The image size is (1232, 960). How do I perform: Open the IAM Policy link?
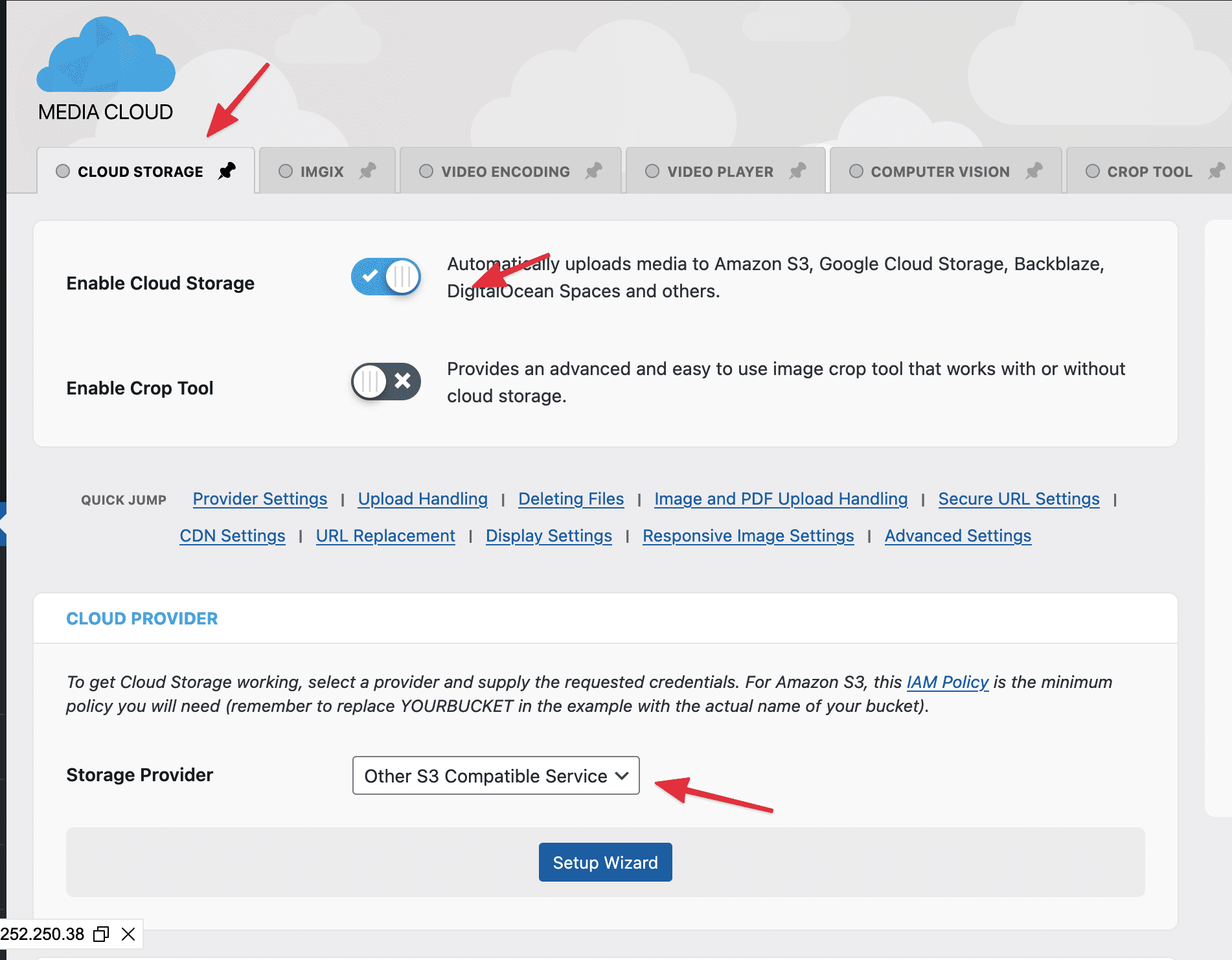[x=947, y=682]
